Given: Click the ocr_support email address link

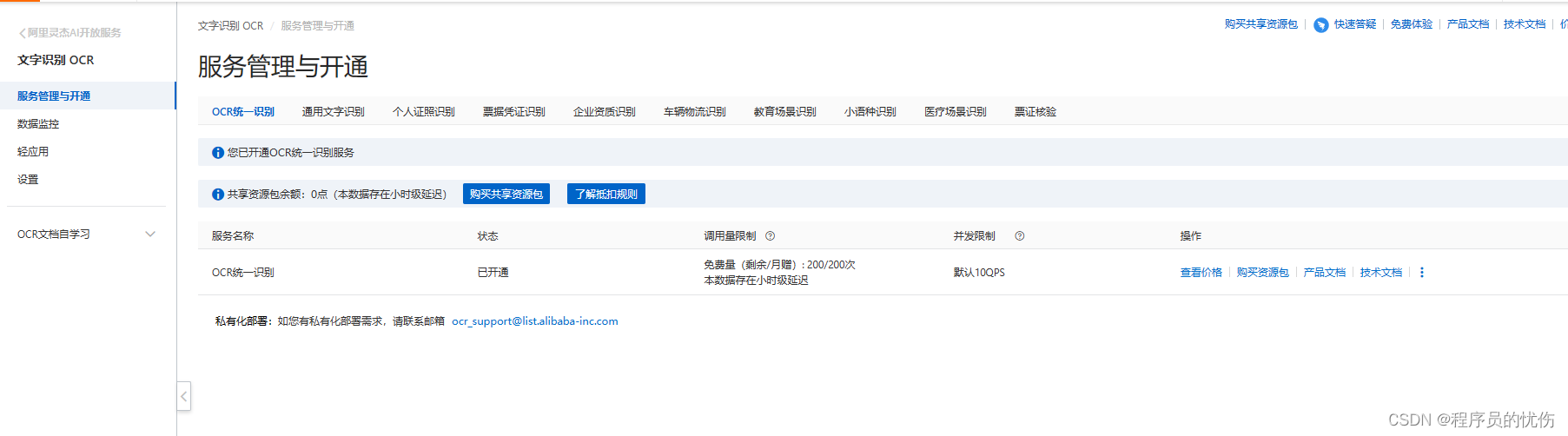Looking at the screenshot, I should tap(535, 321).
